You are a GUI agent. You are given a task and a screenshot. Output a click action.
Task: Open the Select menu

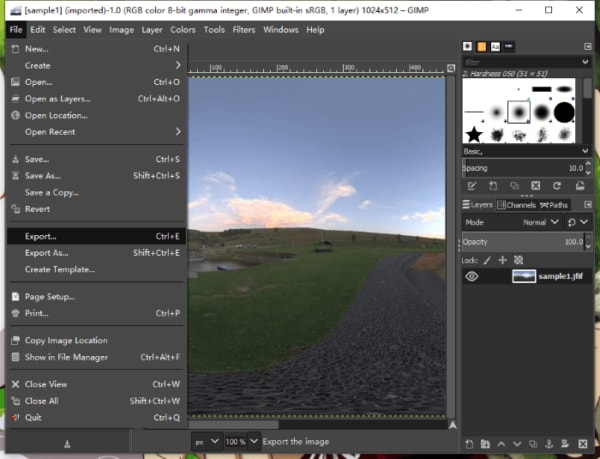pyautogui.click(x=64, y=30)
